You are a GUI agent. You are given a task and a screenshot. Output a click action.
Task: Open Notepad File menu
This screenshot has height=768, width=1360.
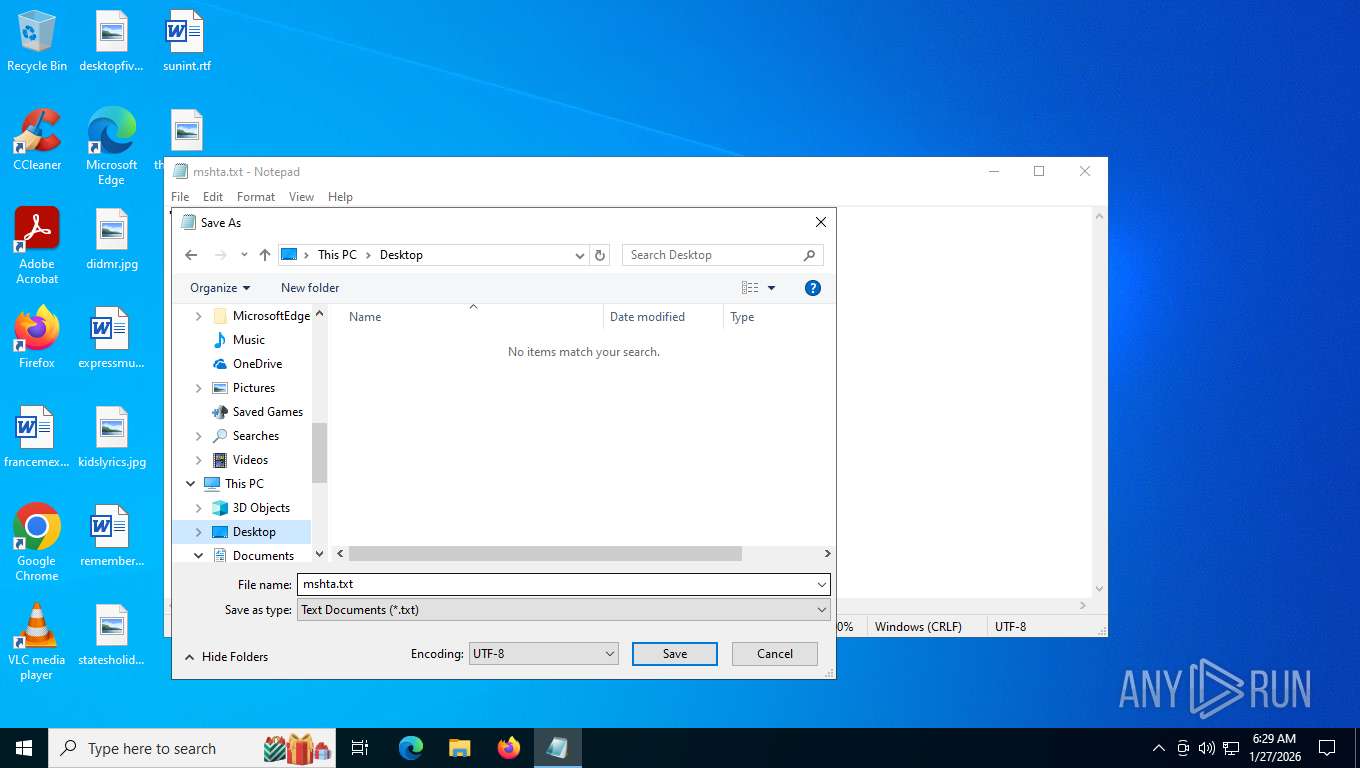coord(180,197)
